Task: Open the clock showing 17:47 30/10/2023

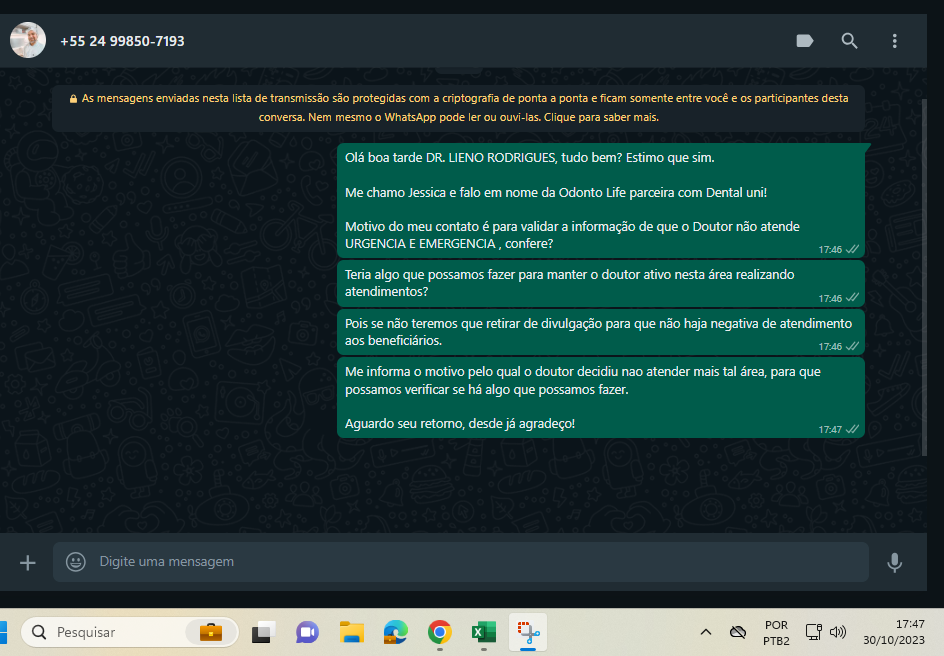Action: click(x=894, y=632)
